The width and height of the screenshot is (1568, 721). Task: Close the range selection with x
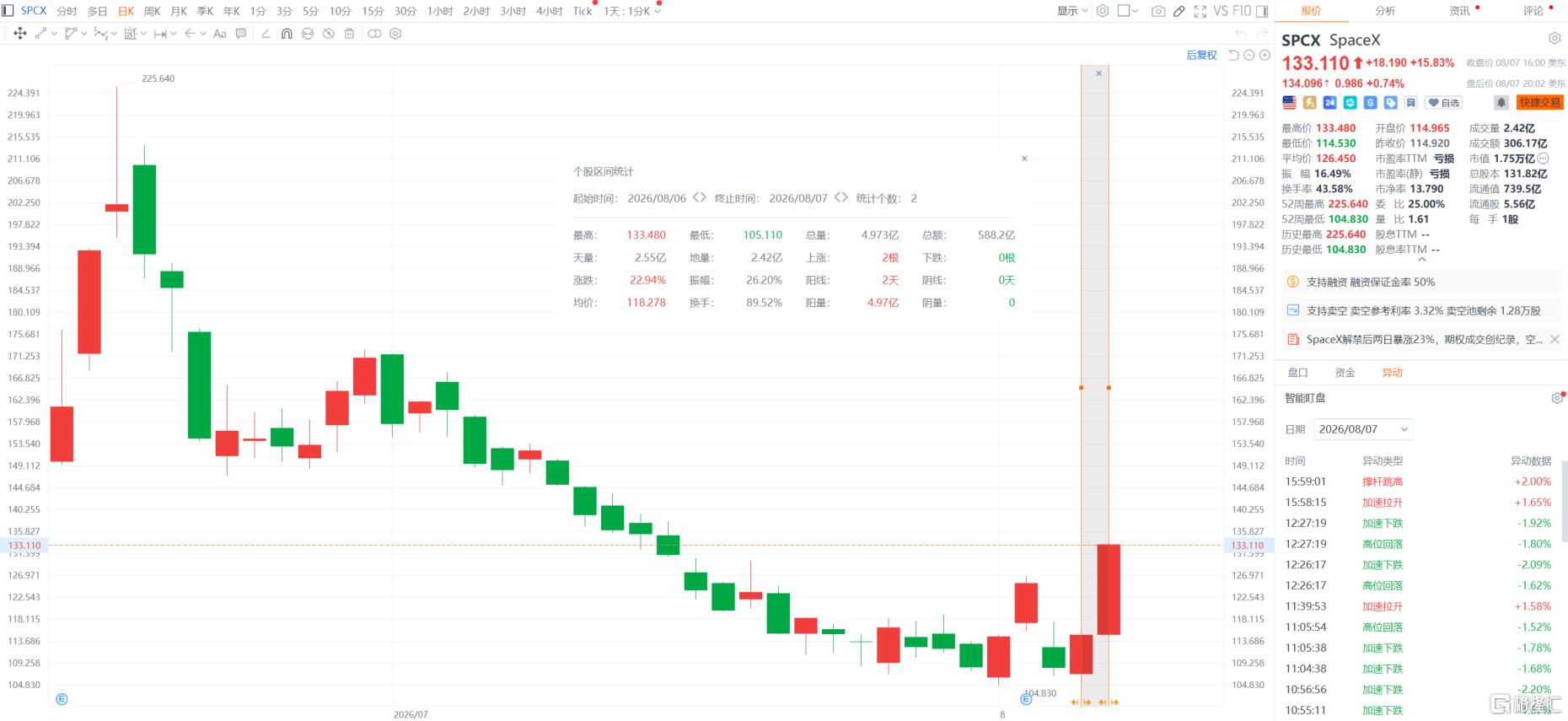coord(1098,73)
